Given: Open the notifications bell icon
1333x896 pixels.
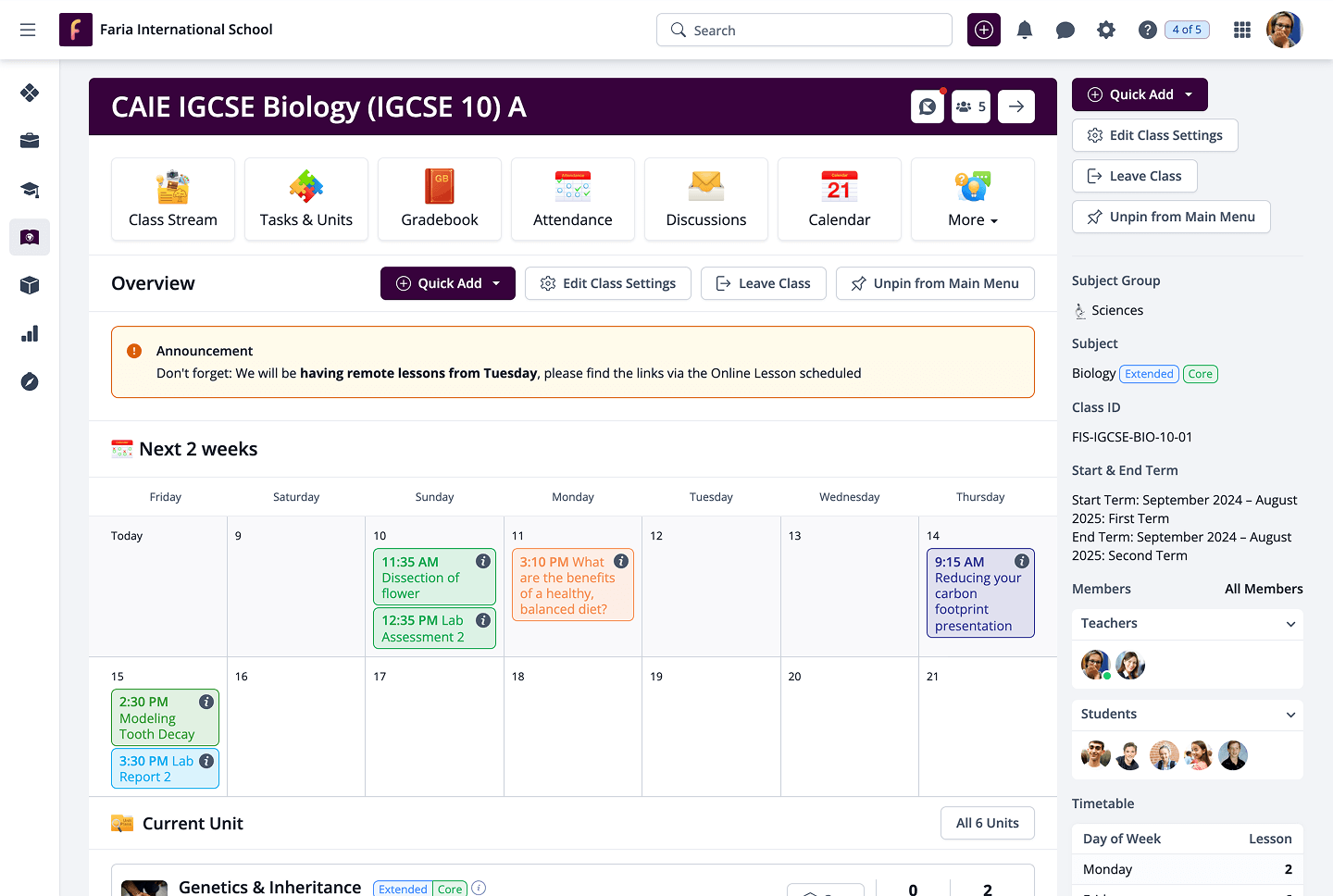Looking at the screenshot, I should [1024, 30].
